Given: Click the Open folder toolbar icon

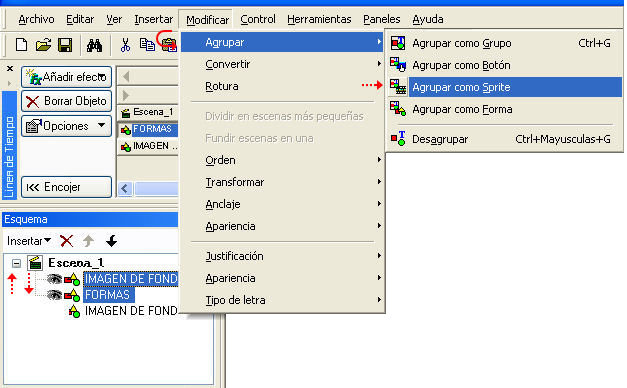Looking at the screenshot, I should coord(43,44).
